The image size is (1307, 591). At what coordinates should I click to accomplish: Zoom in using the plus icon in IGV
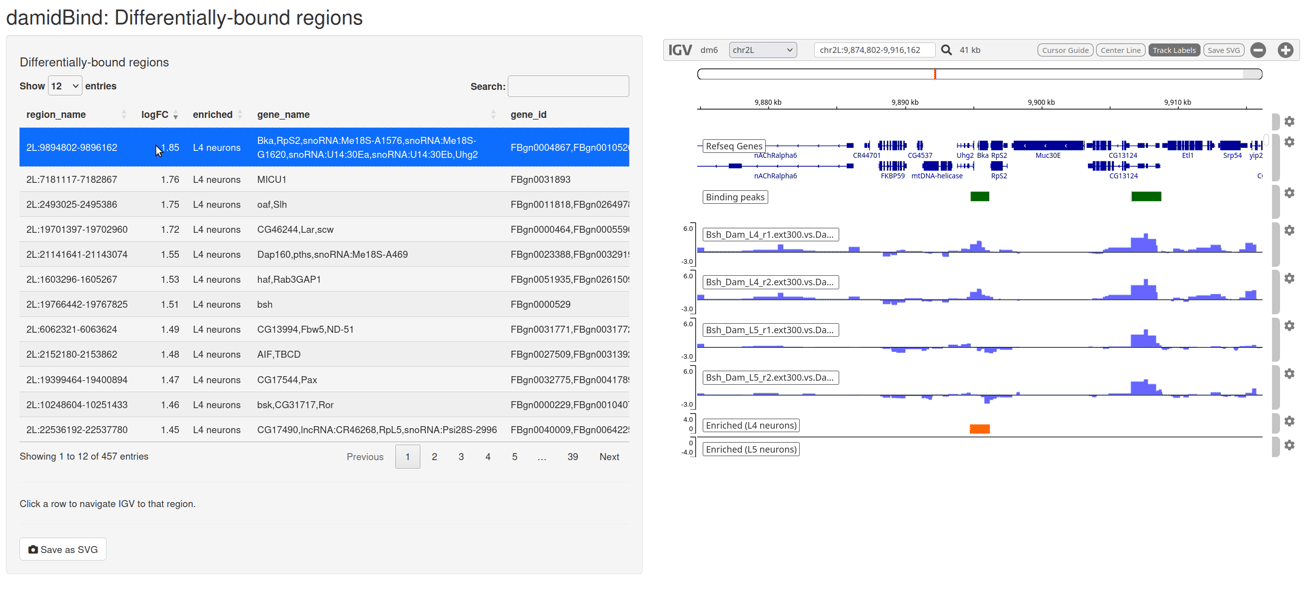[x=1286, y=49]
